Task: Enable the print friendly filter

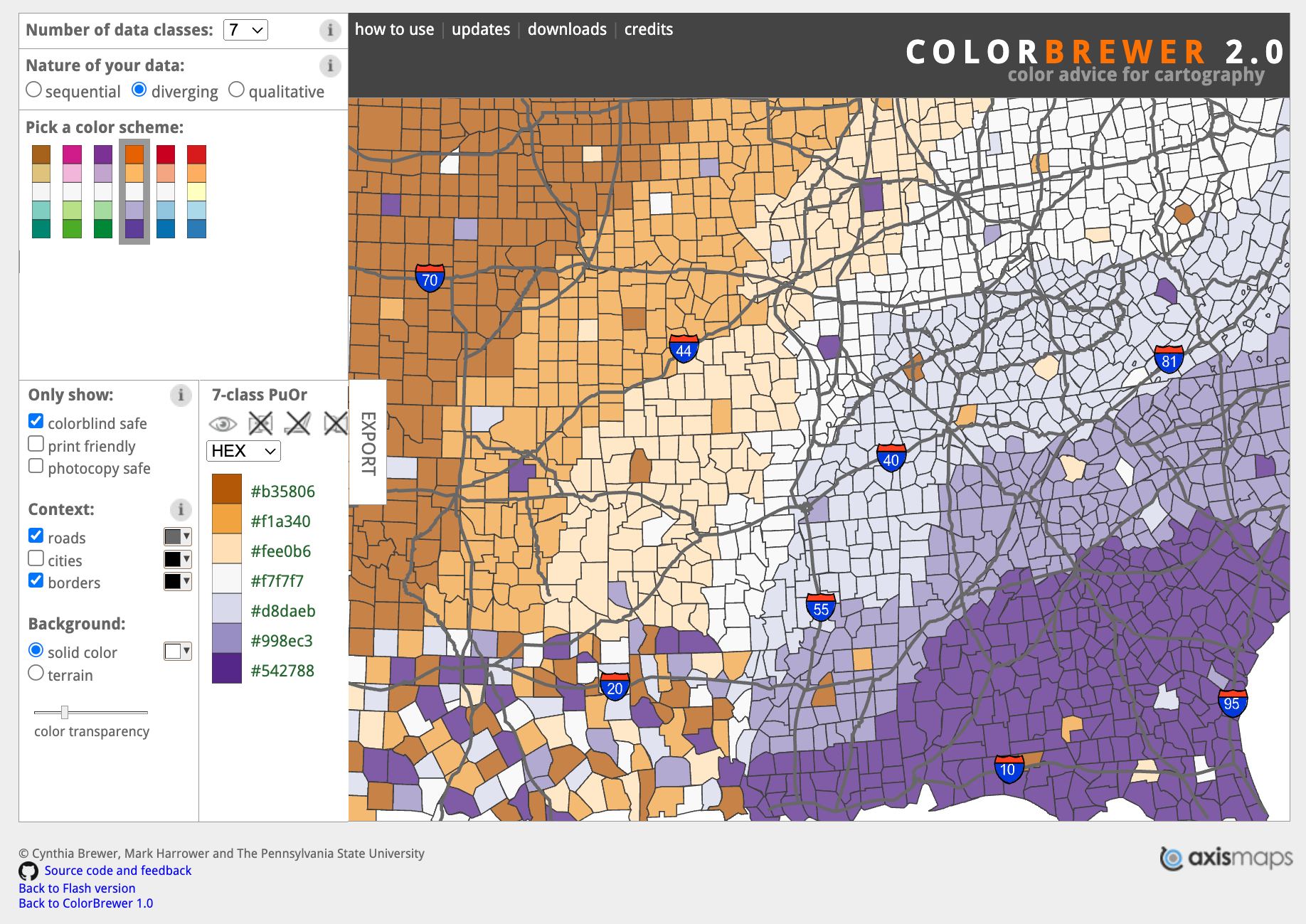Action: [36, 443]
